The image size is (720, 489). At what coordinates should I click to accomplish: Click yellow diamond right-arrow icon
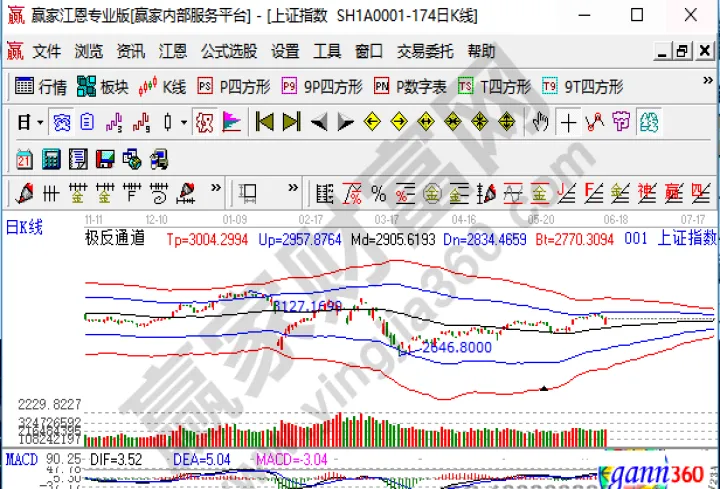pyautogui.click(x=399, y=122)
